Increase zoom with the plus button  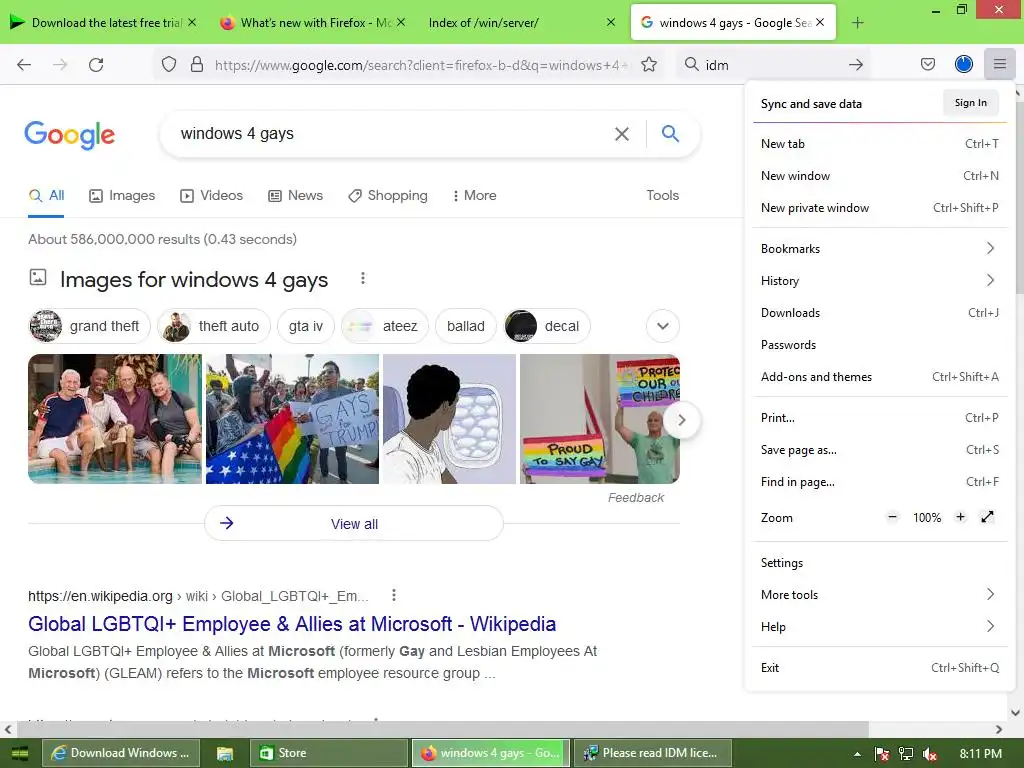pos(960,517)
